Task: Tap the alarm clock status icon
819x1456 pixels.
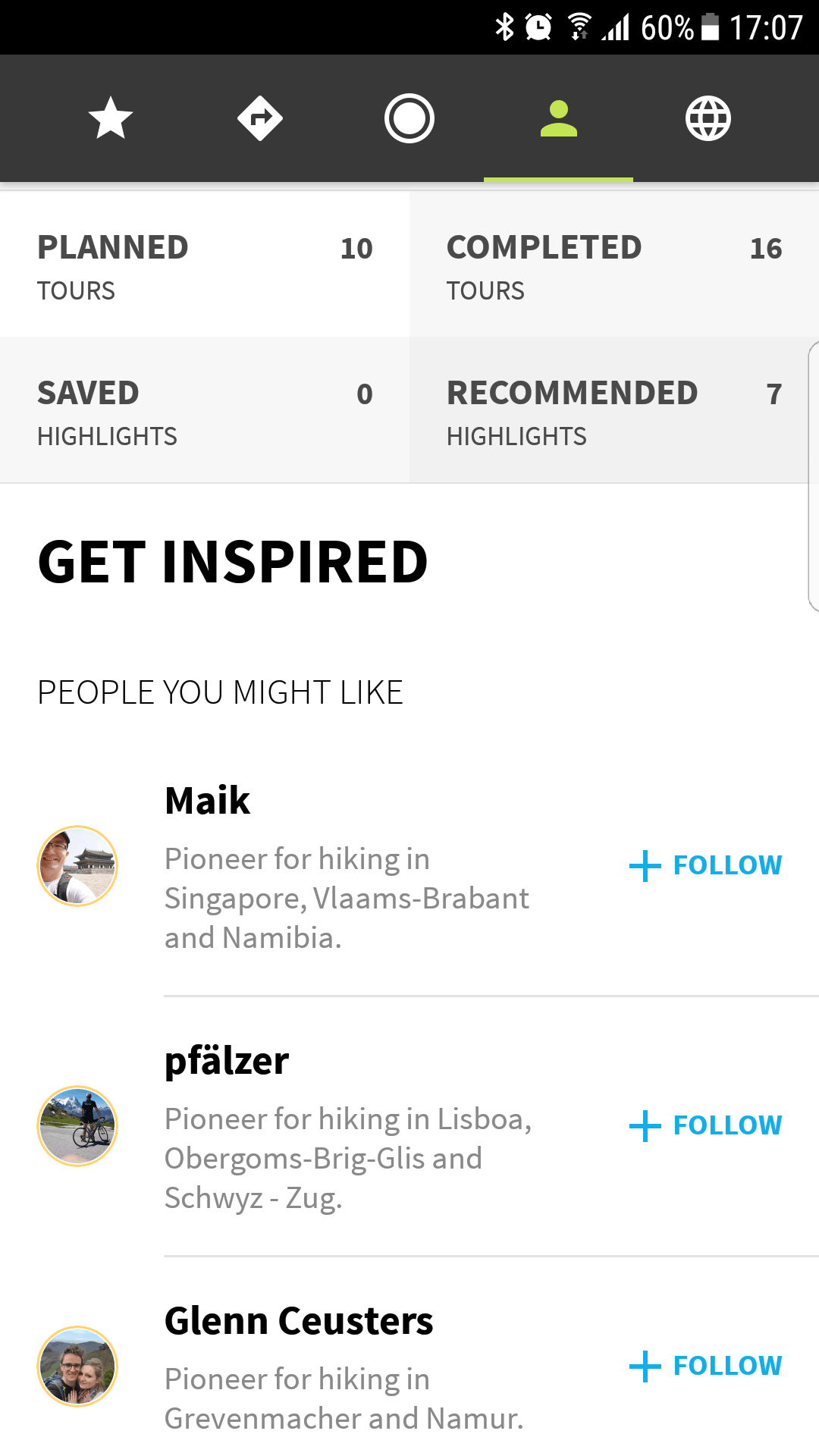Action: pyautogui.click(x=538, y=27)
